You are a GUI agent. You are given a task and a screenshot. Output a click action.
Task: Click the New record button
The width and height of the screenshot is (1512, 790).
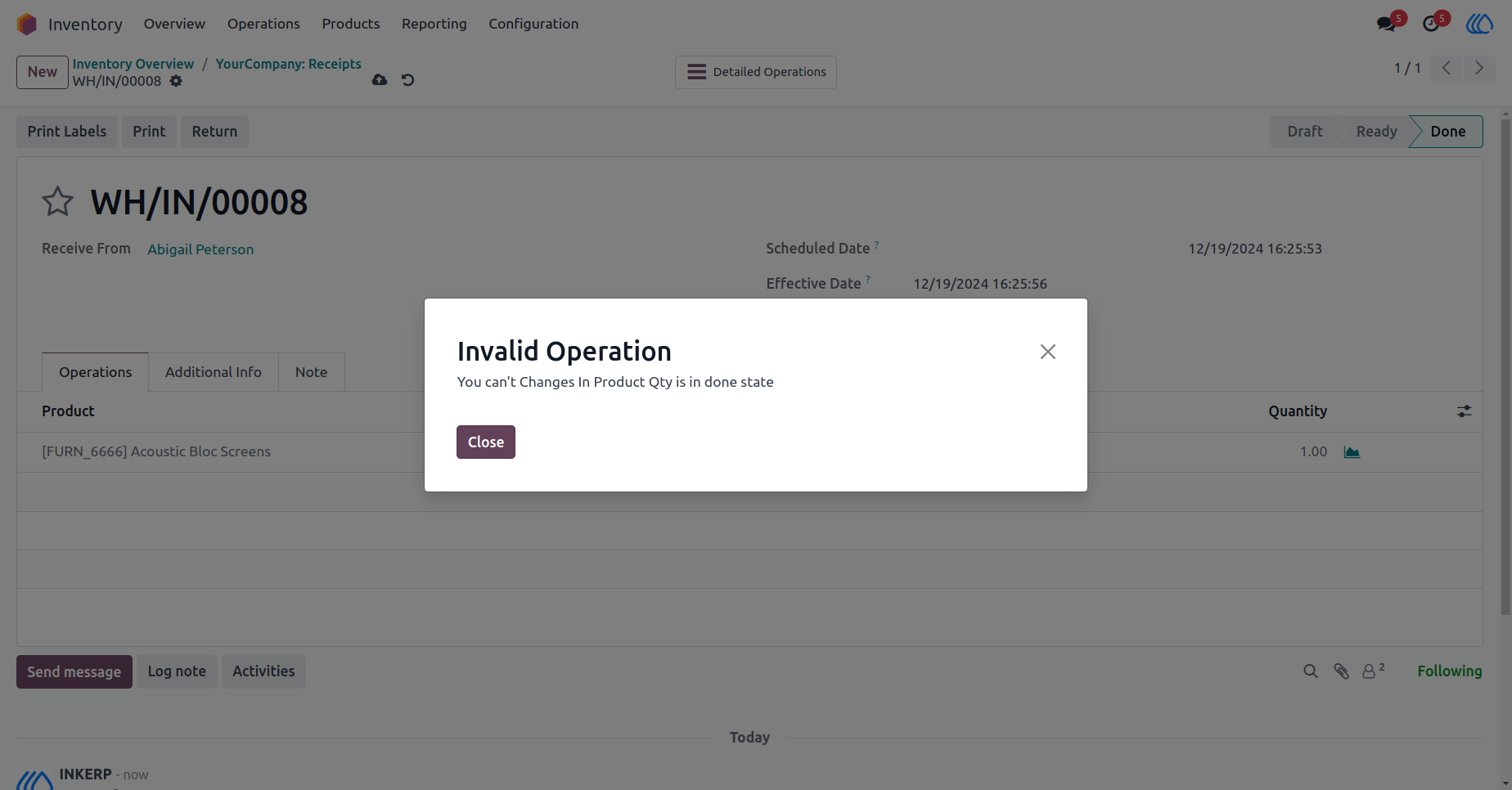pos(43,72)
